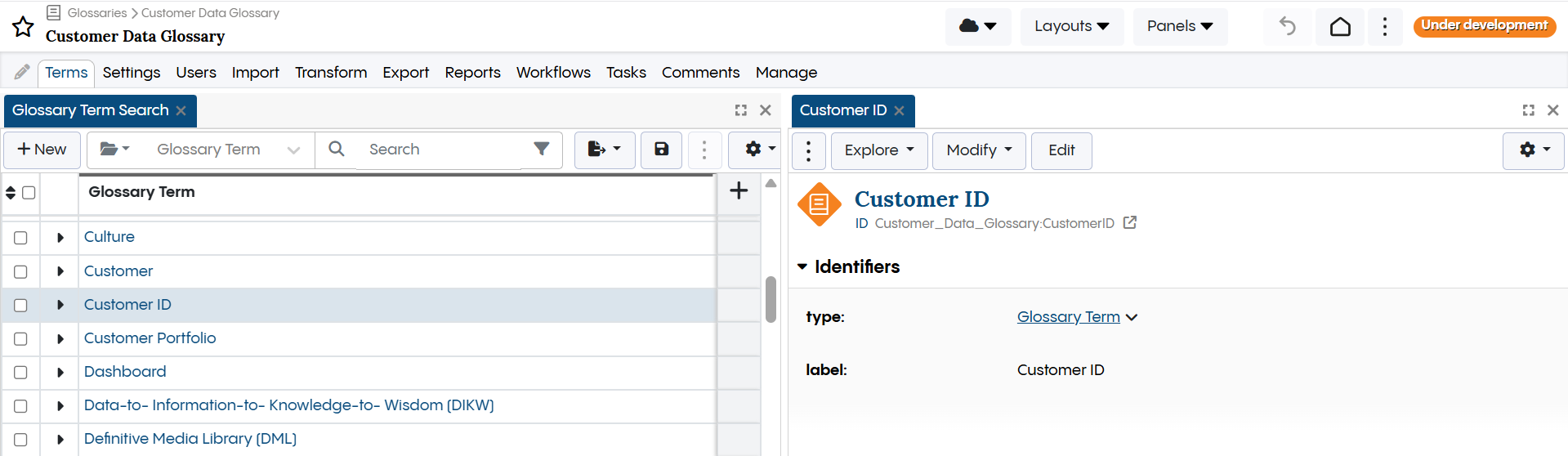Check the Culture row checkbox

[21, 238]
